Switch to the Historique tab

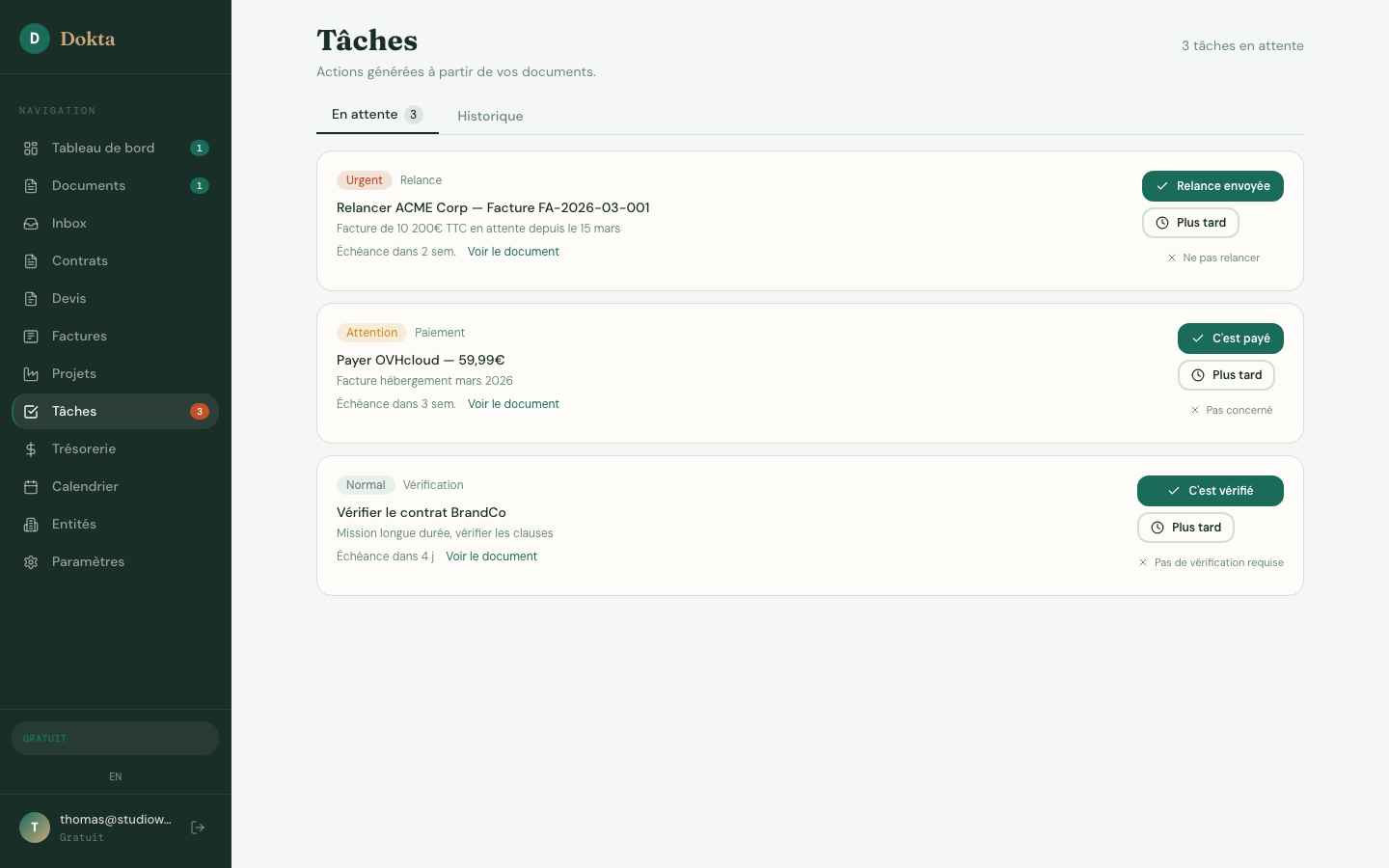(x=490, y=116)
